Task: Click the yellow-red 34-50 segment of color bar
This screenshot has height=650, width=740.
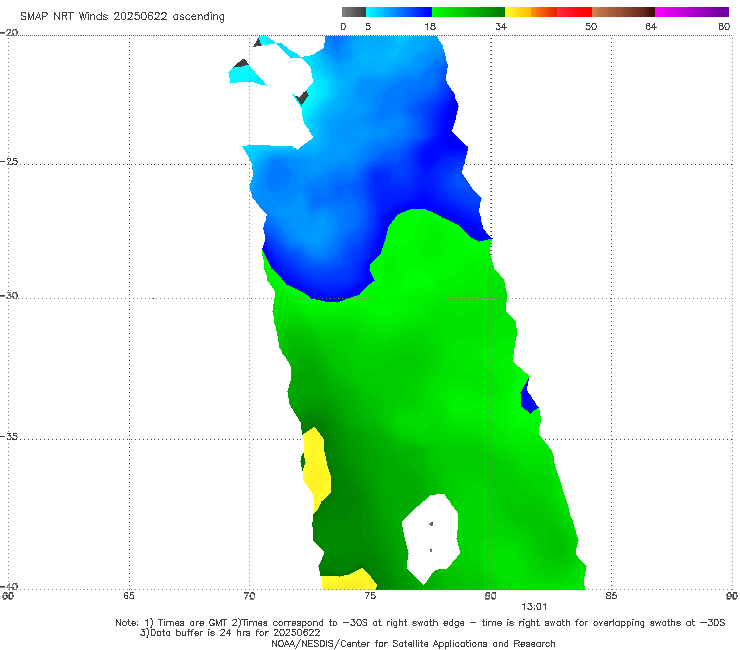Action: pos(548,12)
